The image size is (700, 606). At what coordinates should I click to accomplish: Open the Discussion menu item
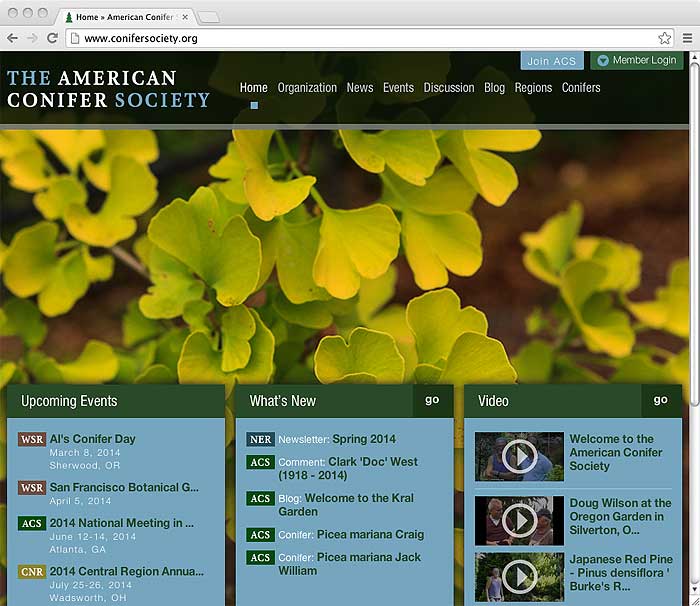pos(449,88)
